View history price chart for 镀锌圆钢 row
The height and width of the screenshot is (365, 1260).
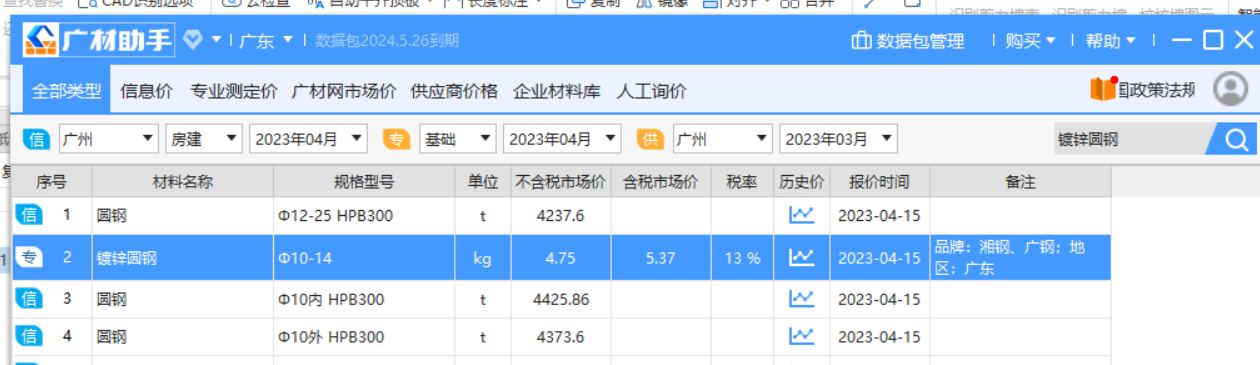801,258
